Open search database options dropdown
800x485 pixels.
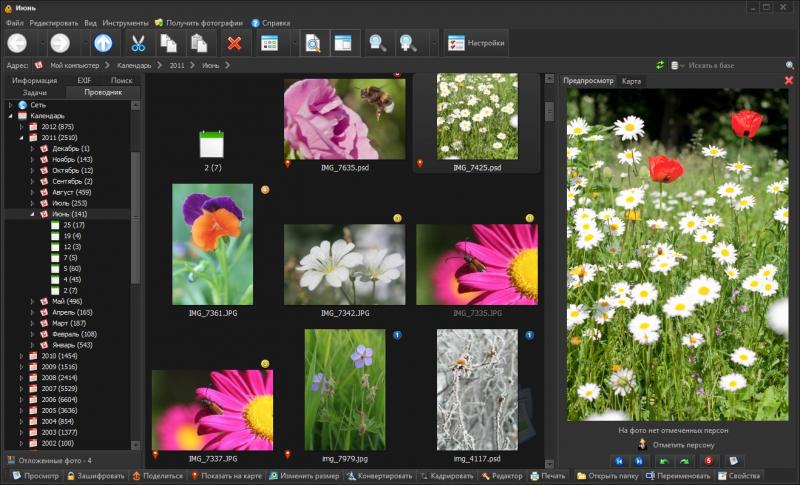click(x=677, y=65)
